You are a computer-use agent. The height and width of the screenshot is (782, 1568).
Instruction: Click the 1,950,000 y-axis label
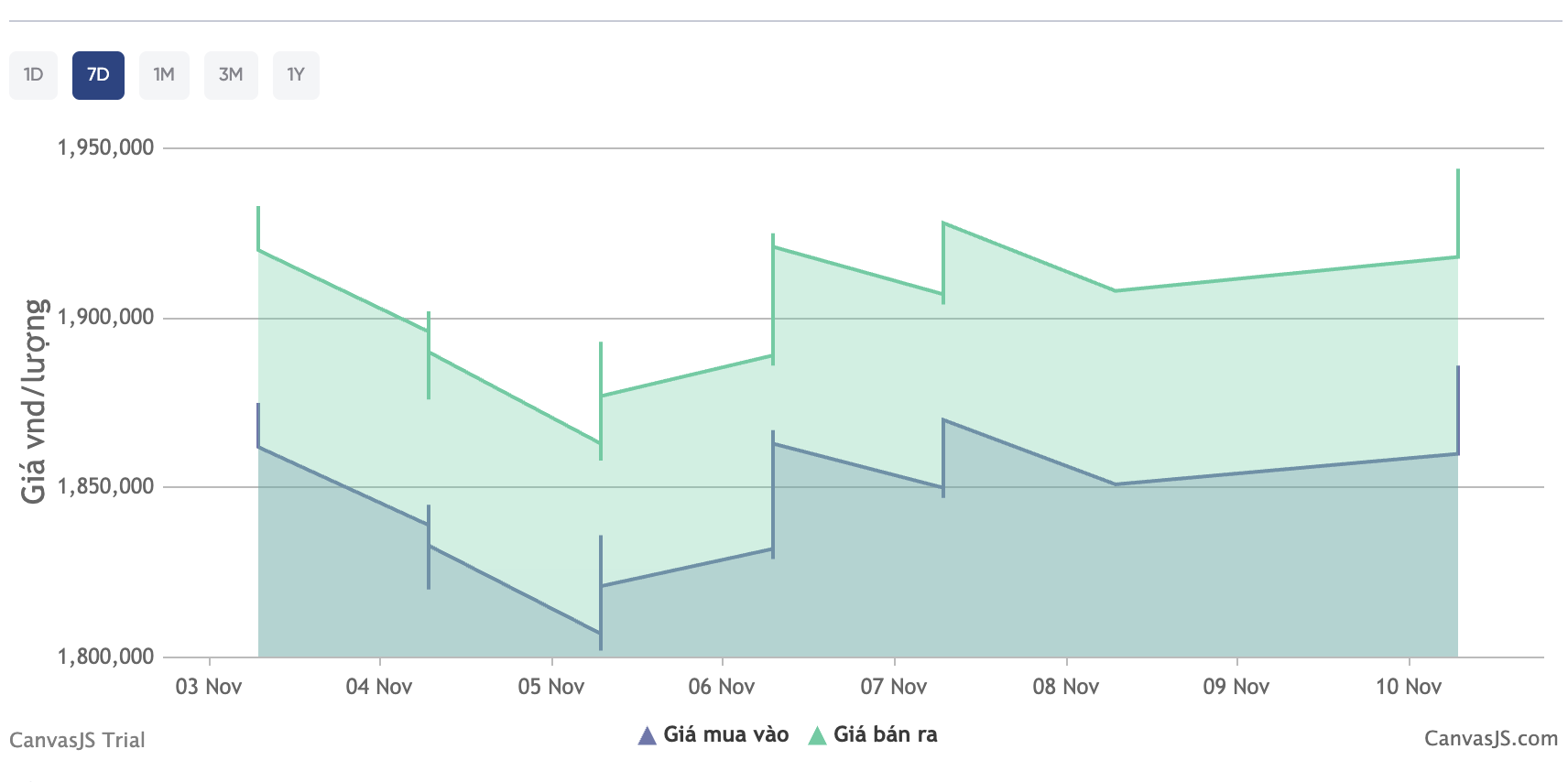point(105,147)
